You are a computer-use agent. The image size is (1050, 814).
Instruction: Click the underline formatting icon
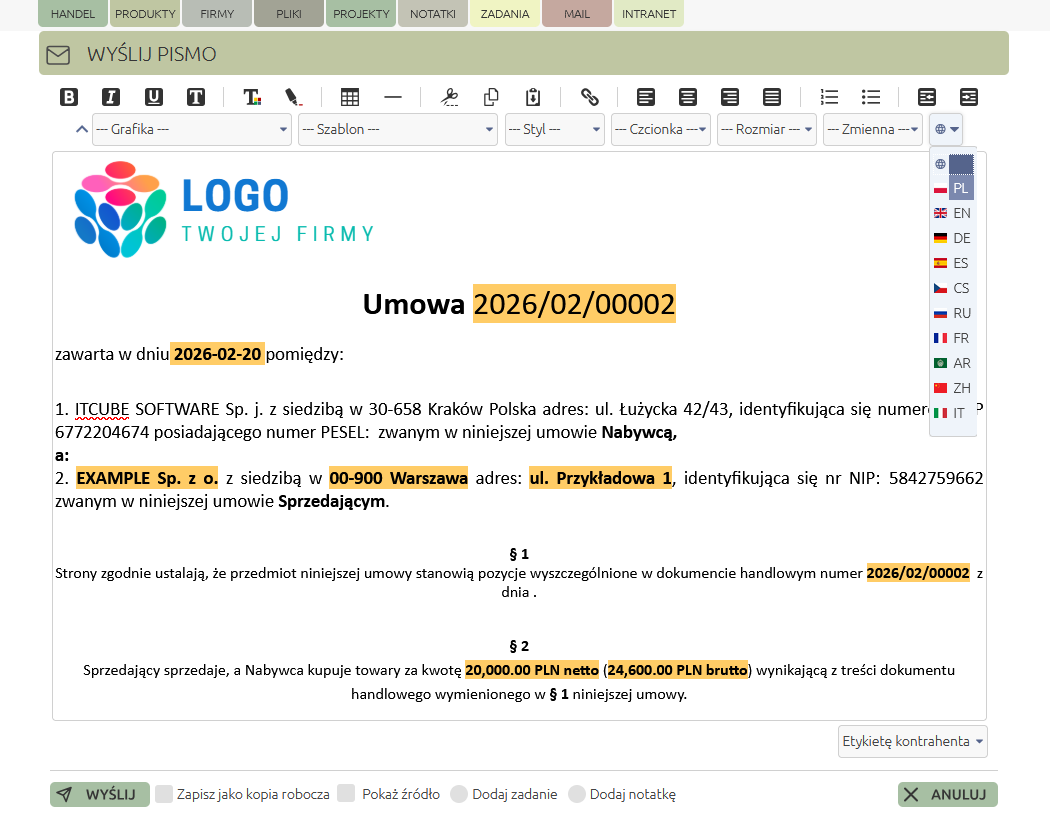pos(154,97)
